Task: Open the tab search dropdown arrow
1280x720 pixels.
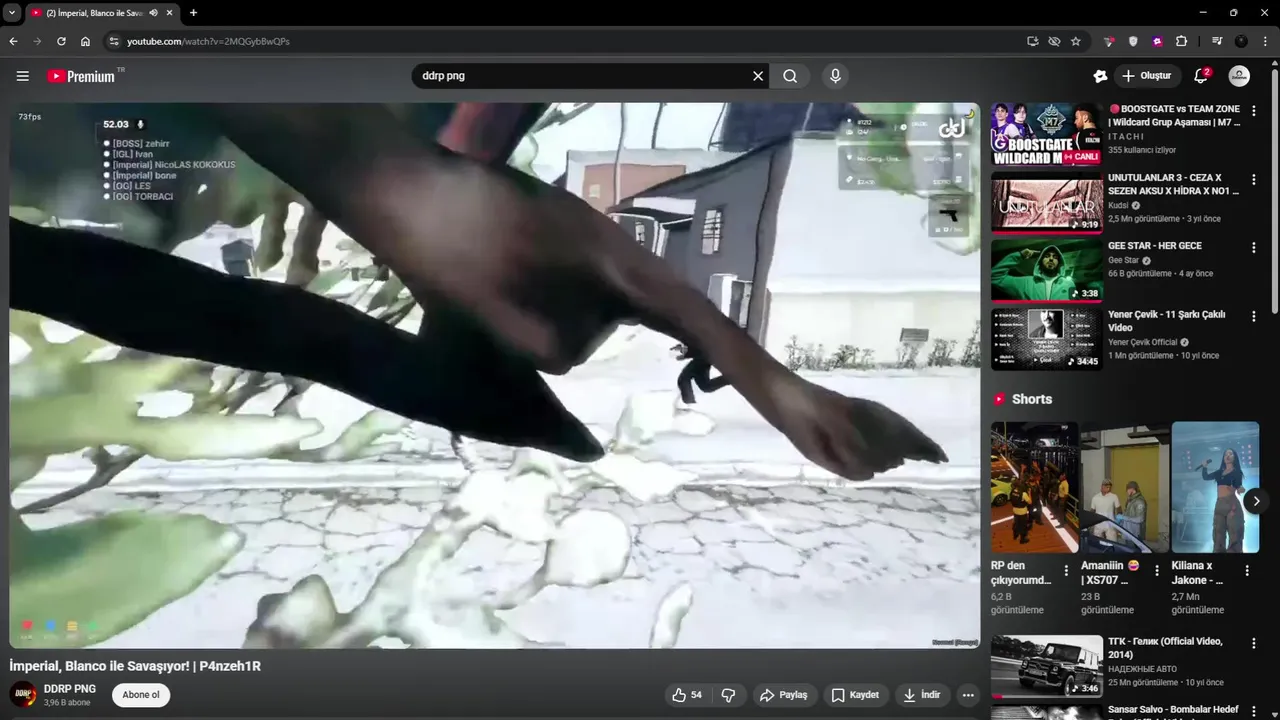Action: click(11, 13)
